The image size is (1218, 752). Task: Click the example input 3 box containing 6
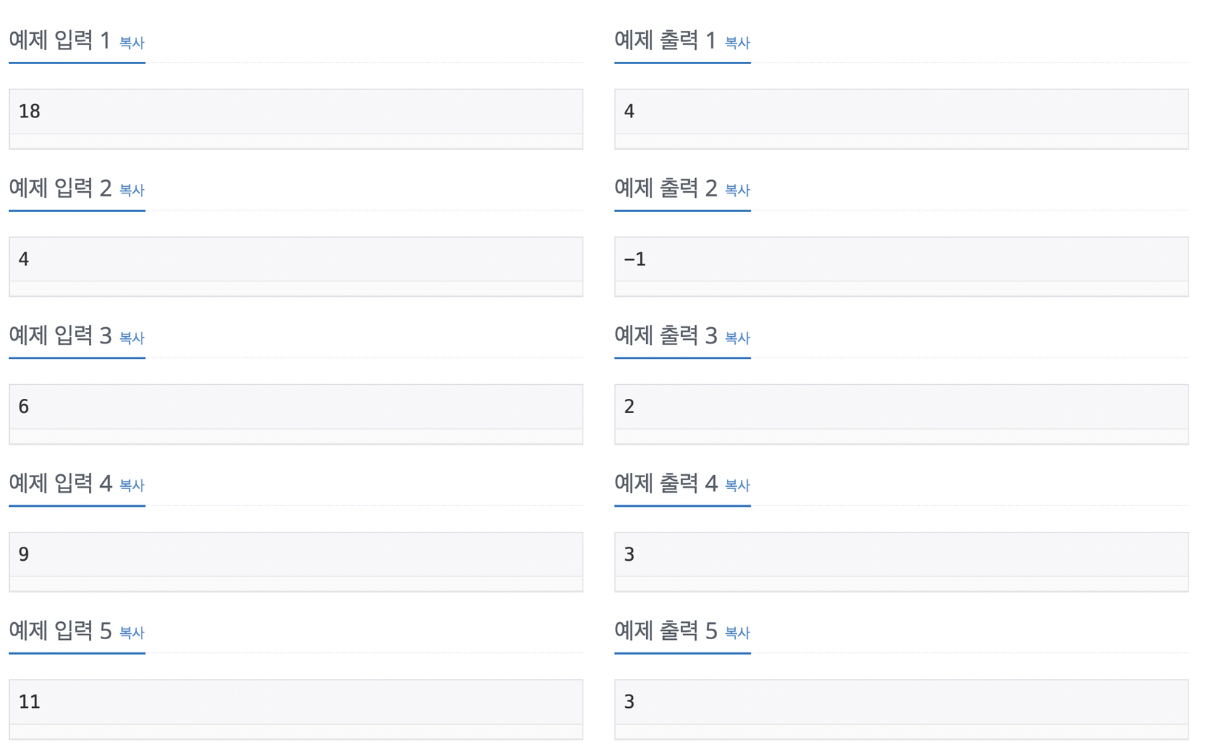click(x=296, y=414)
